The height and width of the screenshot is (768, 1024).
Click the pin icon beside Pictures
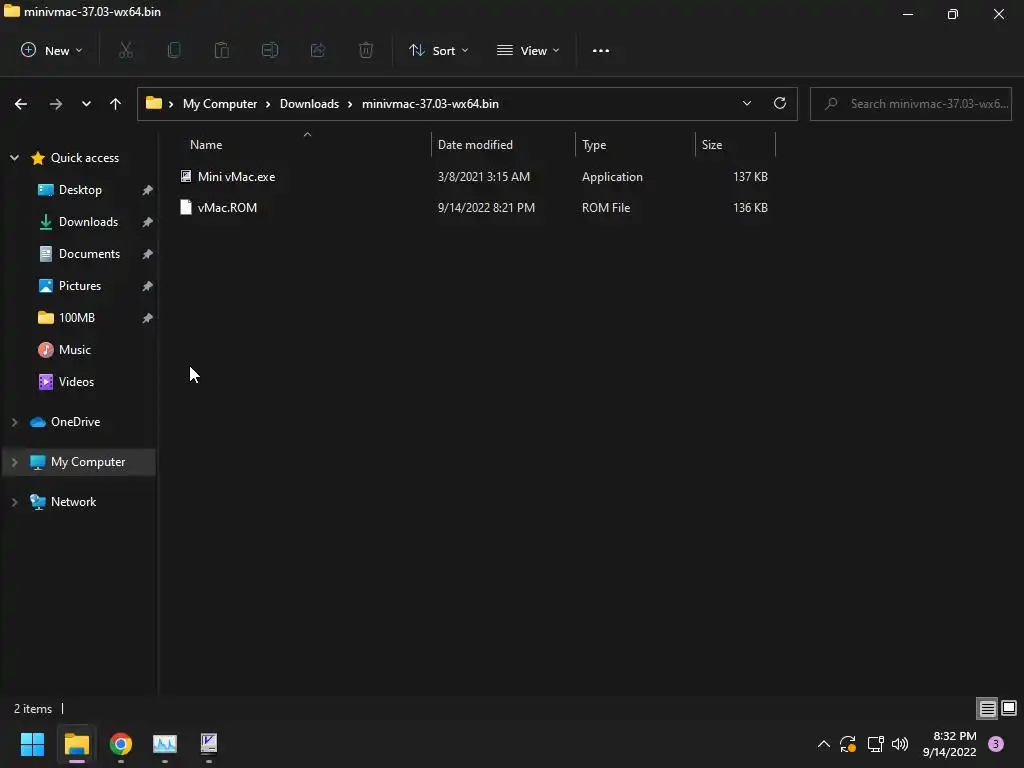(148, 286)
